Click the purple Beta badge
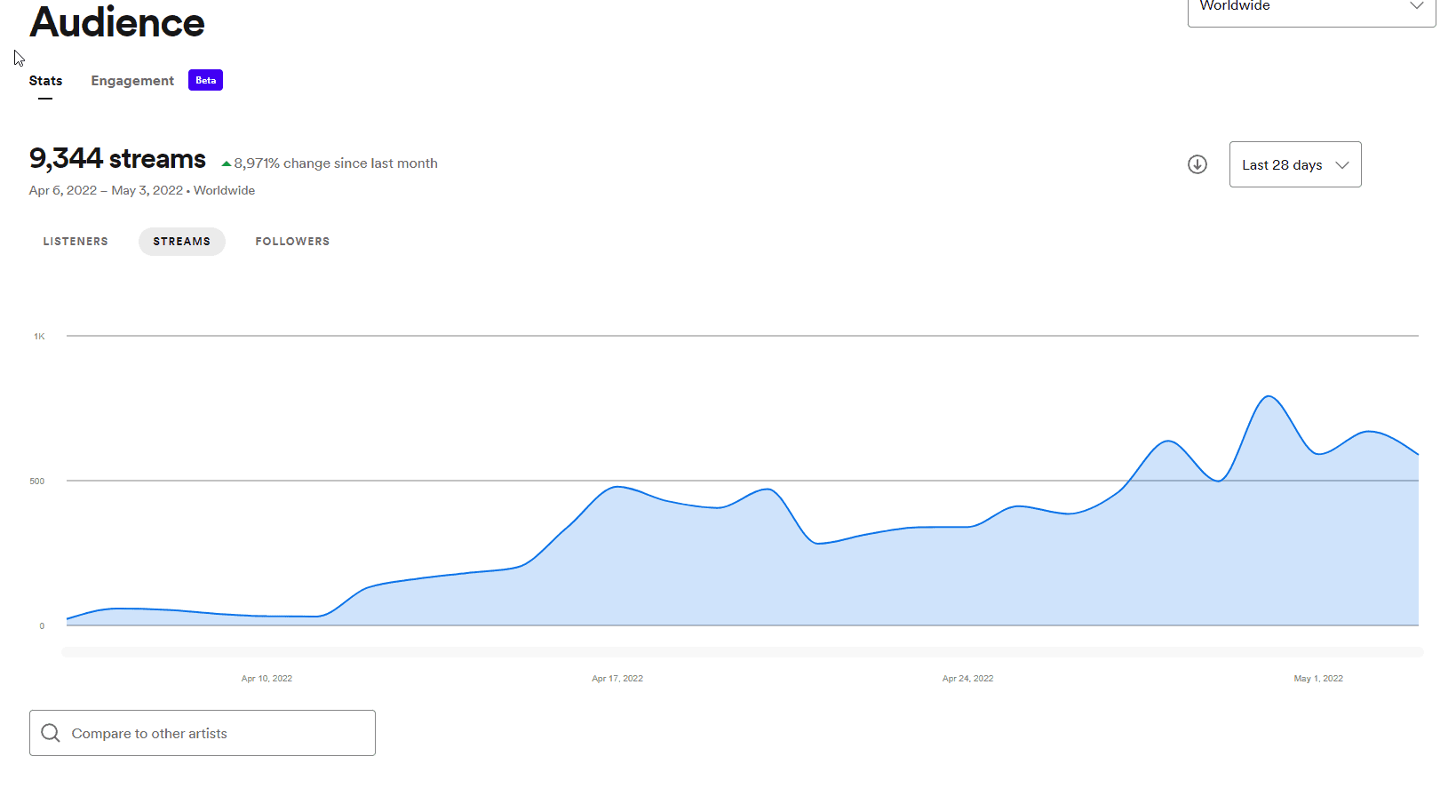Screen dimensions: 1456x812 click(205, 80)
